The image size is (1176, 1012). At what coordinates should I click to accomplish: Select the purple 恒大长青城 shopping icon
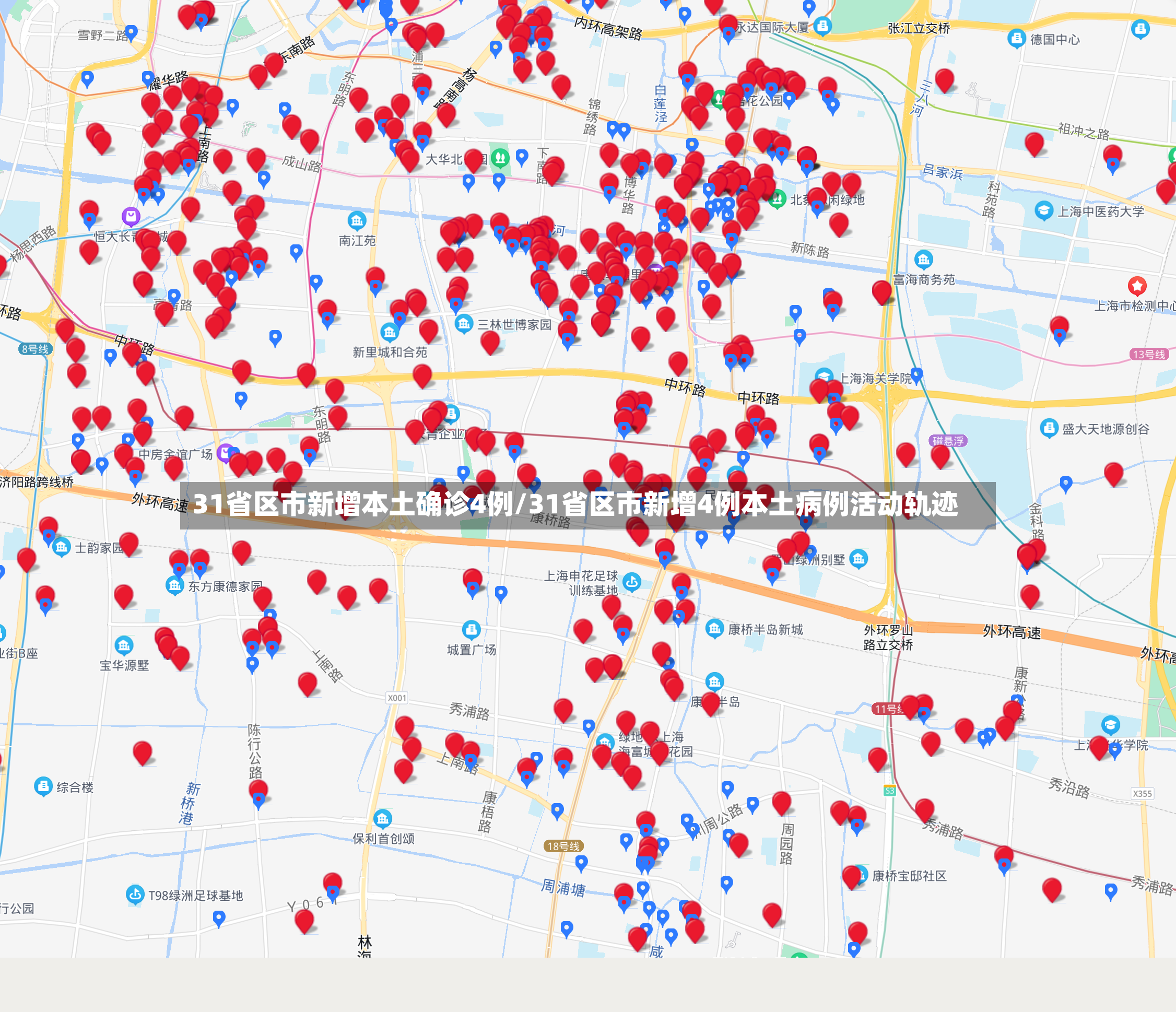click(x=131, y=216)
